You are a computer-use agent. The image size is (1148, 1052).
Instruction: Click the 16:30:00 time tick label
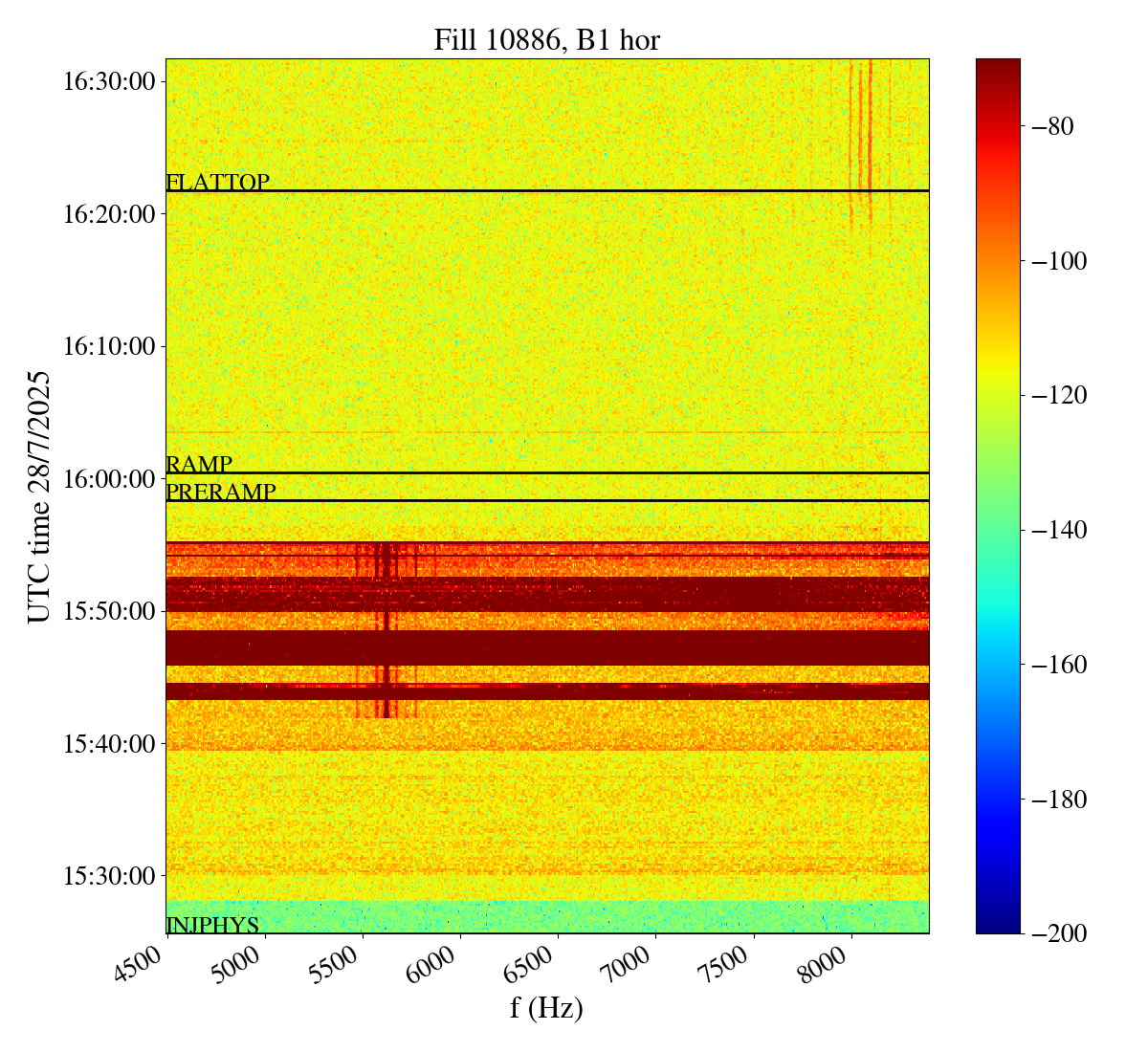pyautogui.click(x=109, y=81)
